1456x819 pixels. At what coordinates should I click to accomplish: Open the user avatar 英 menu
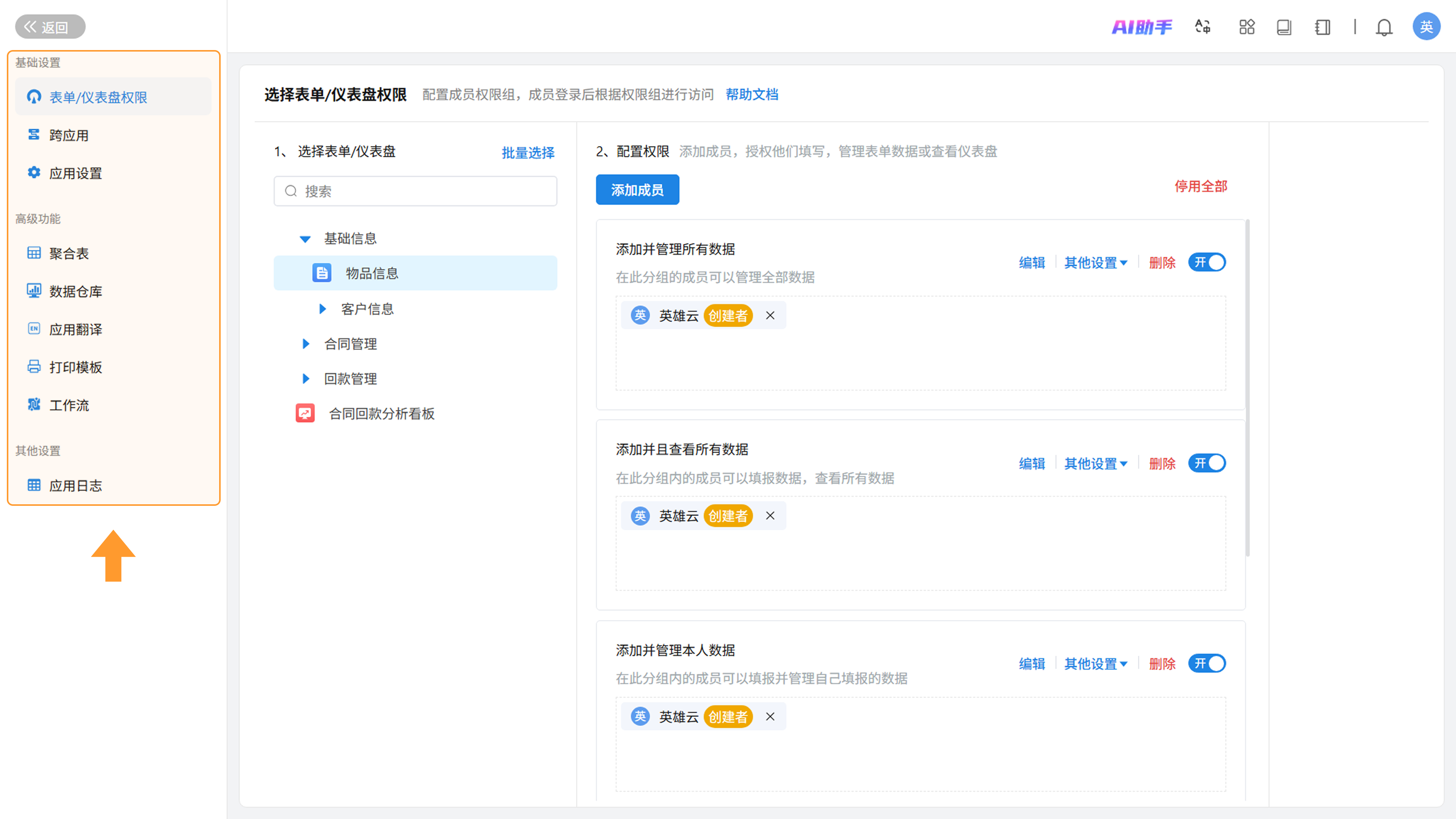(1426, 27)
